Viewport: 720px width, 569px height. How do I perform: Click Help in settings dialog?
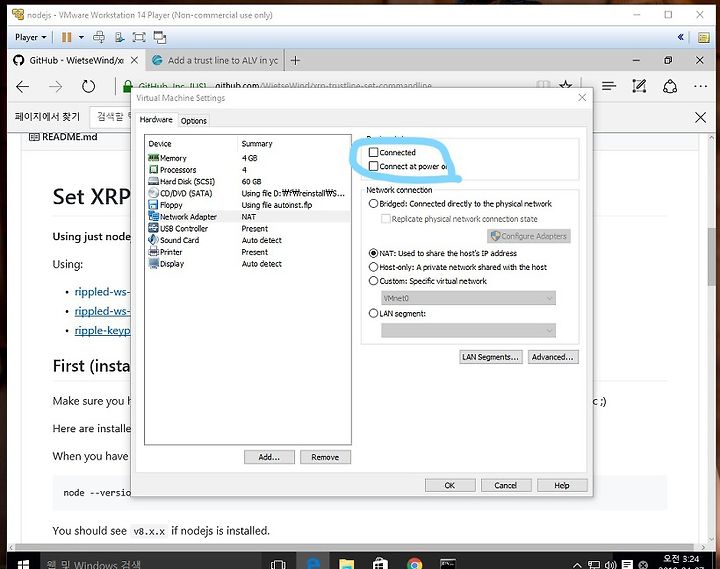point(562,485)
